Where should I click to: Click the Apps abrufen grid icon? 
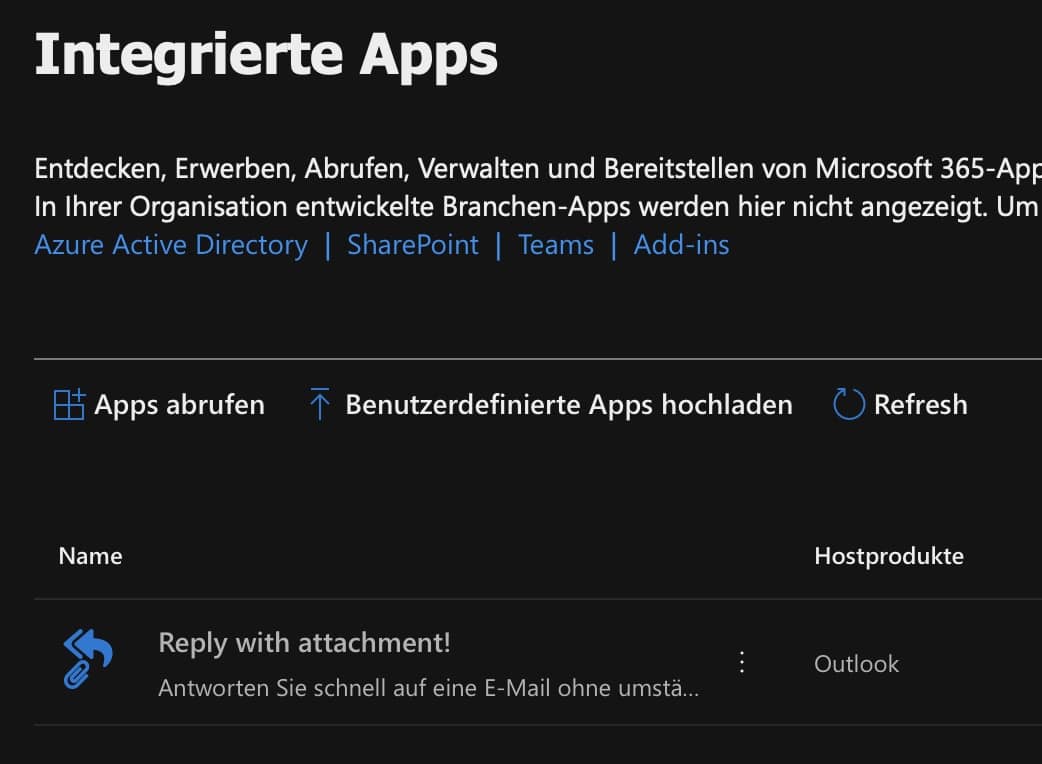(x=69, y=405)
